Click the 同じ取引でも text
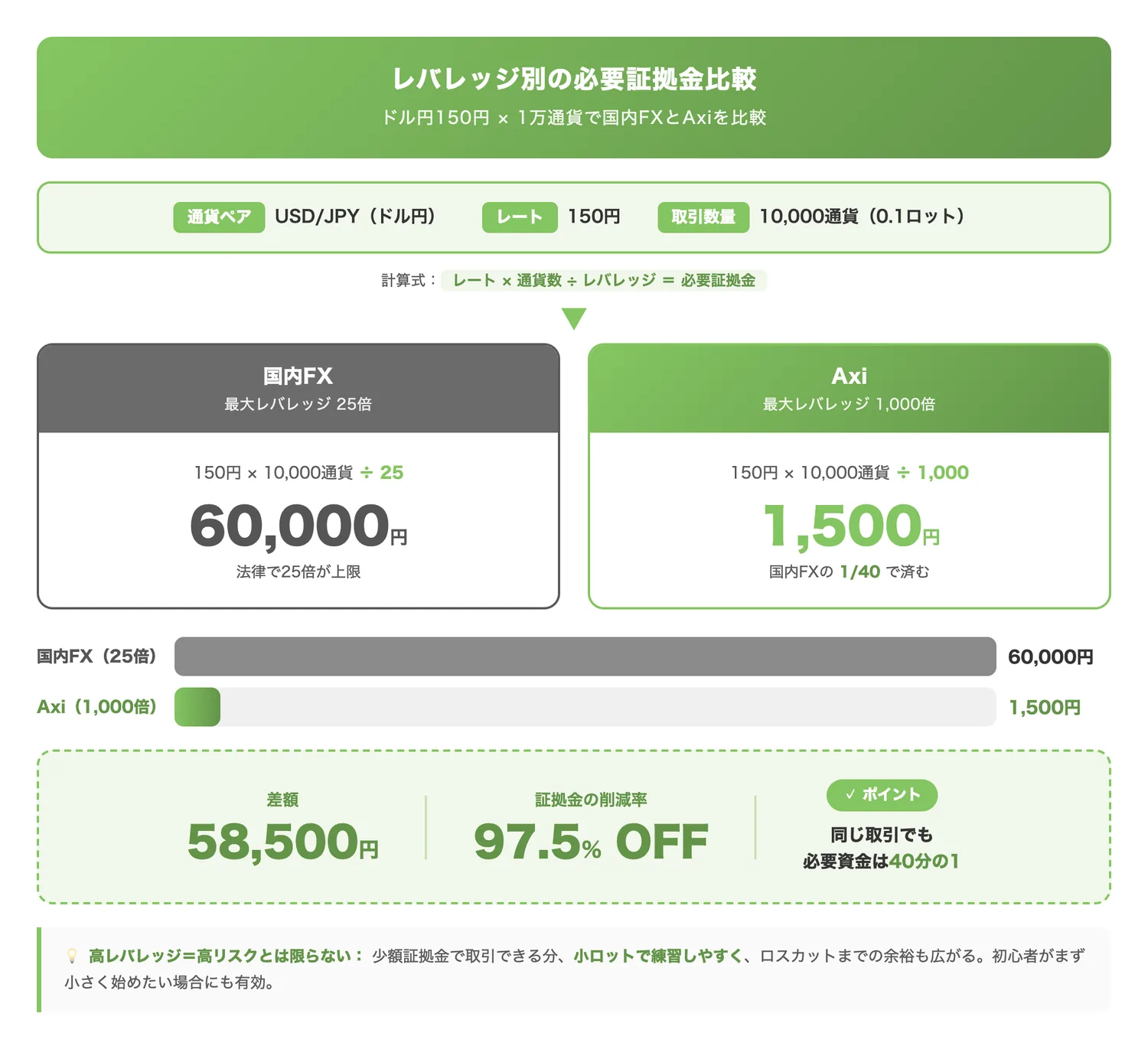Screen dimensions: 1148x1049 pos(882,835)
